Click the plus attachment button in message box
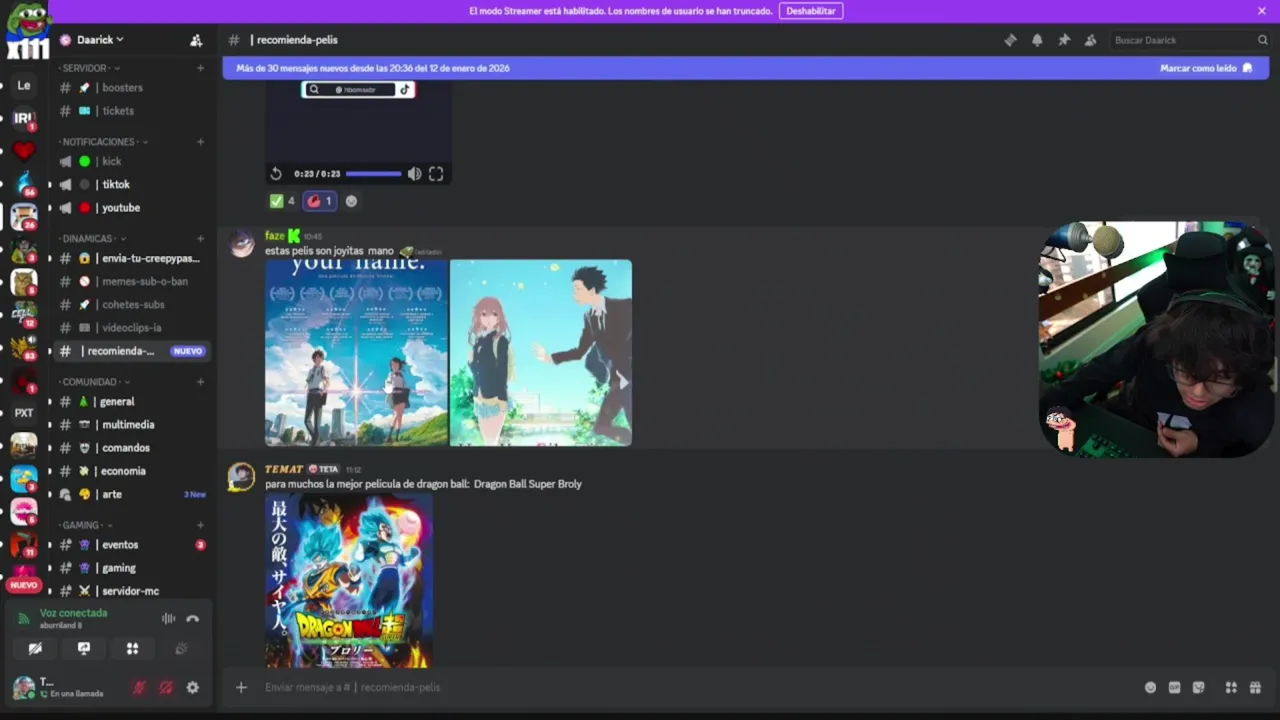Screen dimensions: 1280x720 click(x=241, y=687)
